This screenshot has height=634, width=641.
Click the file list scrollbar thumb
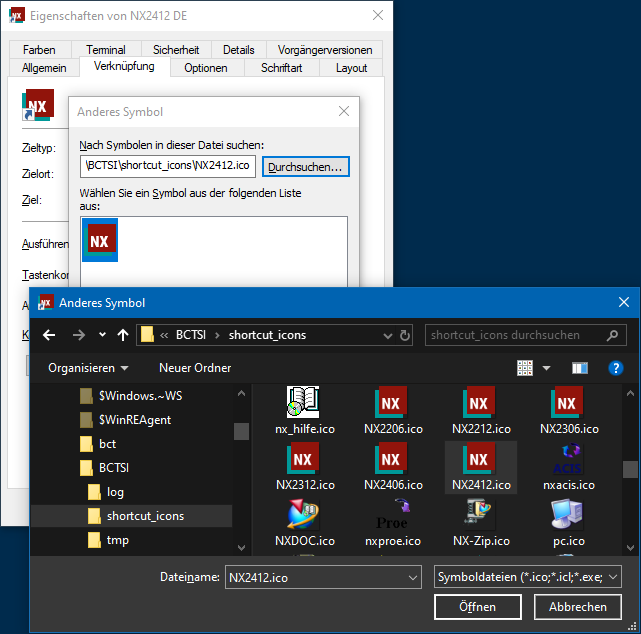[x=630, y=469]
